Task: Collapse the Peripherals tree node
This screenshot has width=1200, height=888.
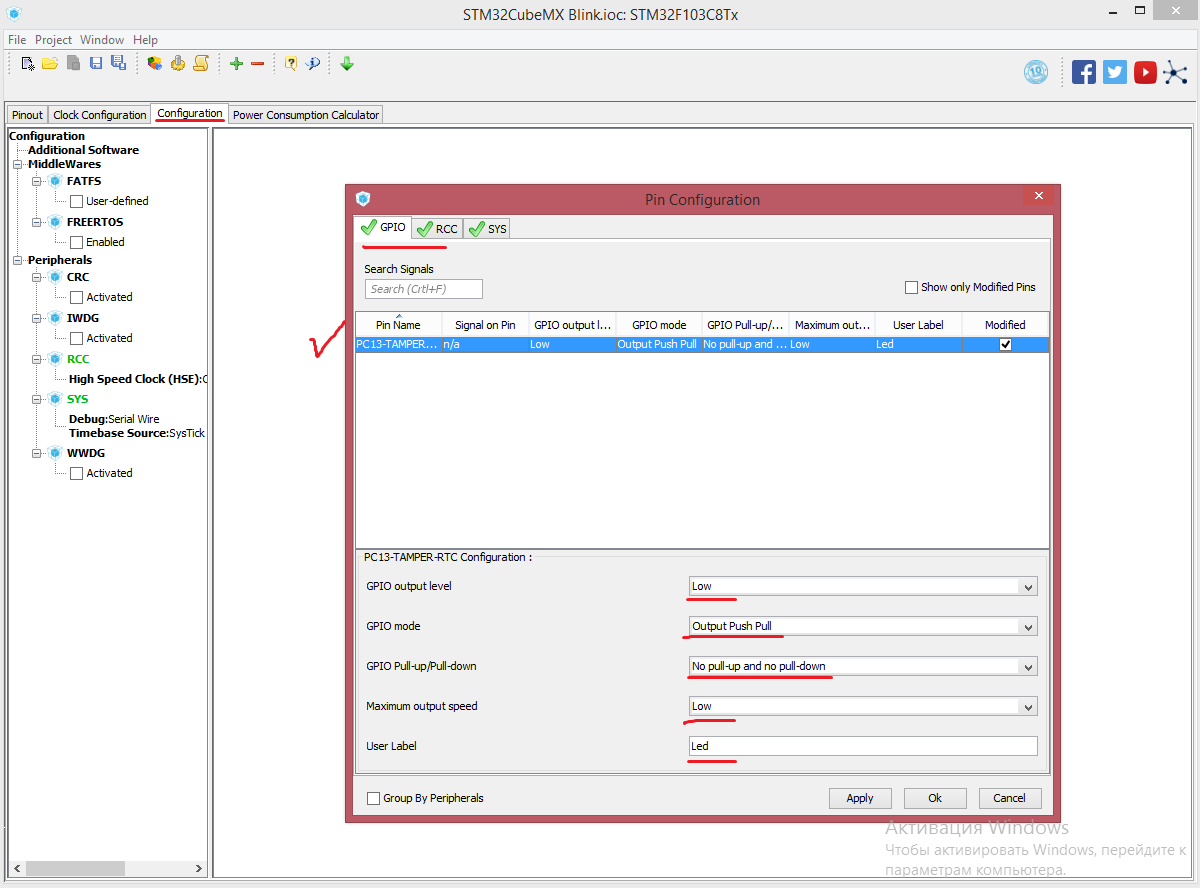Action: 17,260
